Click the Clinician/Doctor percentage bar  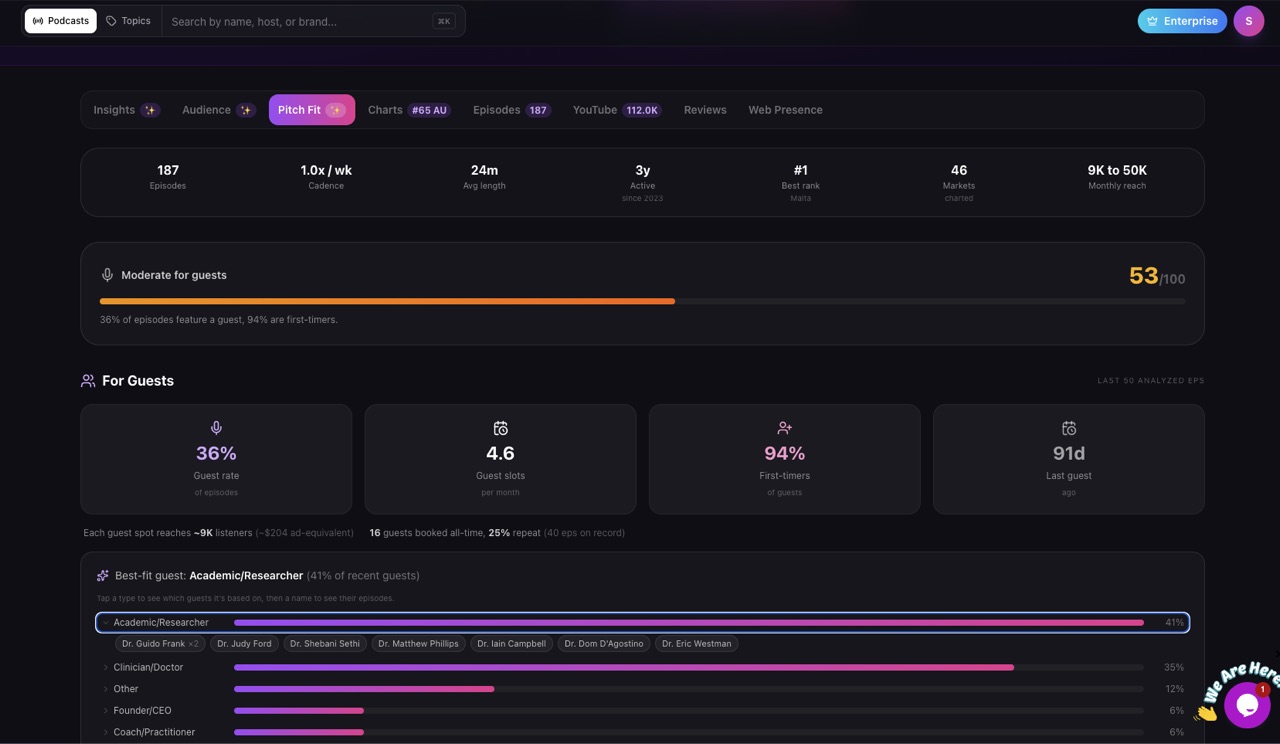click(689, 667)
